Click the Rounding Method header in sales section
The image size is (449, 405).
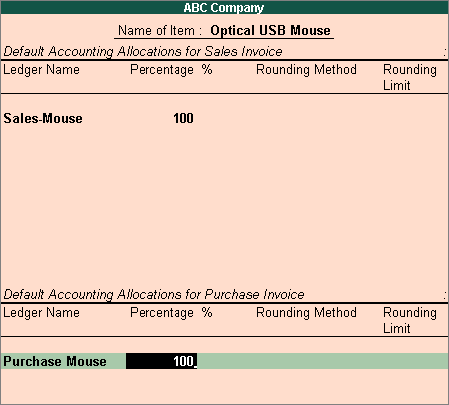(x=306, y=70)
